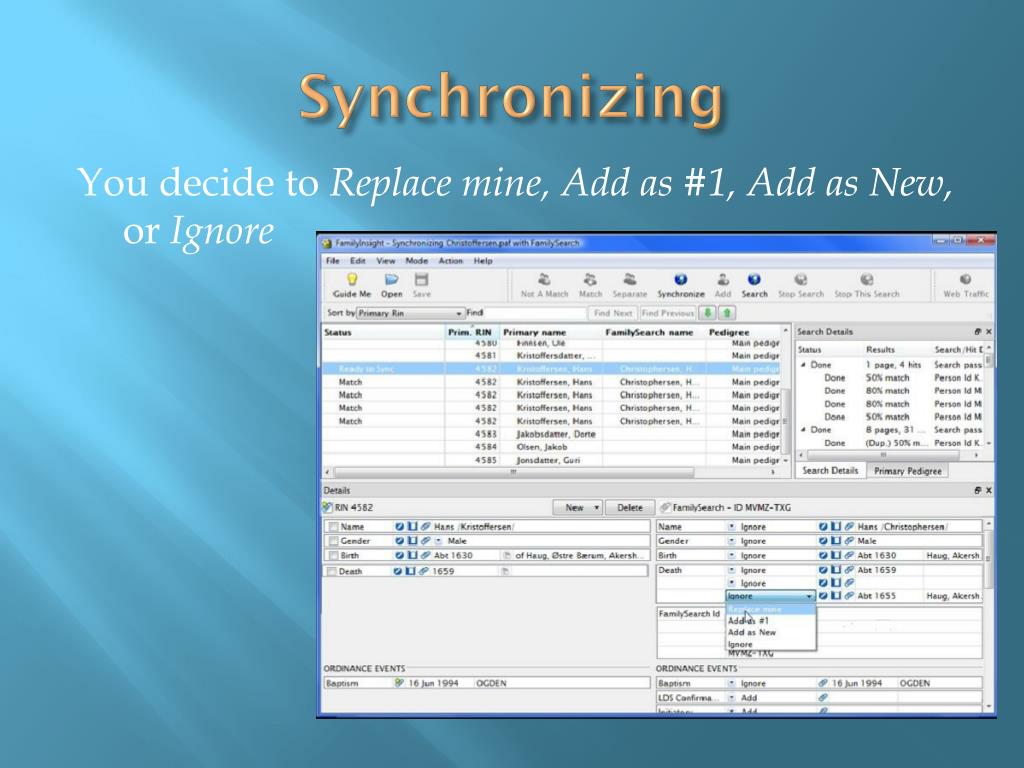Screen dimensions: 1024x768
Task: Click the green down arrow next to Find Previous
Action: pos(707,313)
